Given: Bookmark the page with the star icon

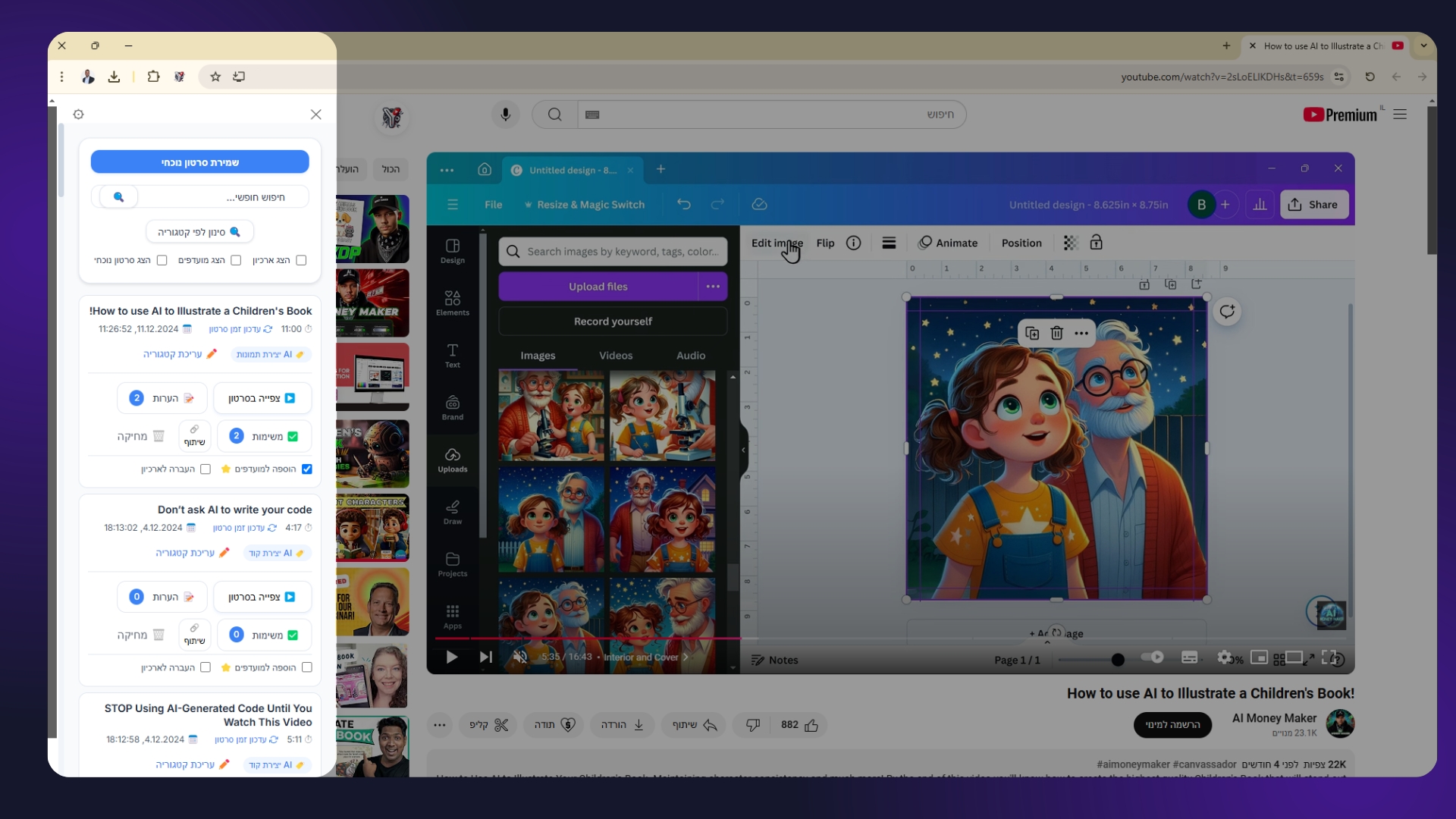Looking at the screenshot, I should tap(215, 77).
